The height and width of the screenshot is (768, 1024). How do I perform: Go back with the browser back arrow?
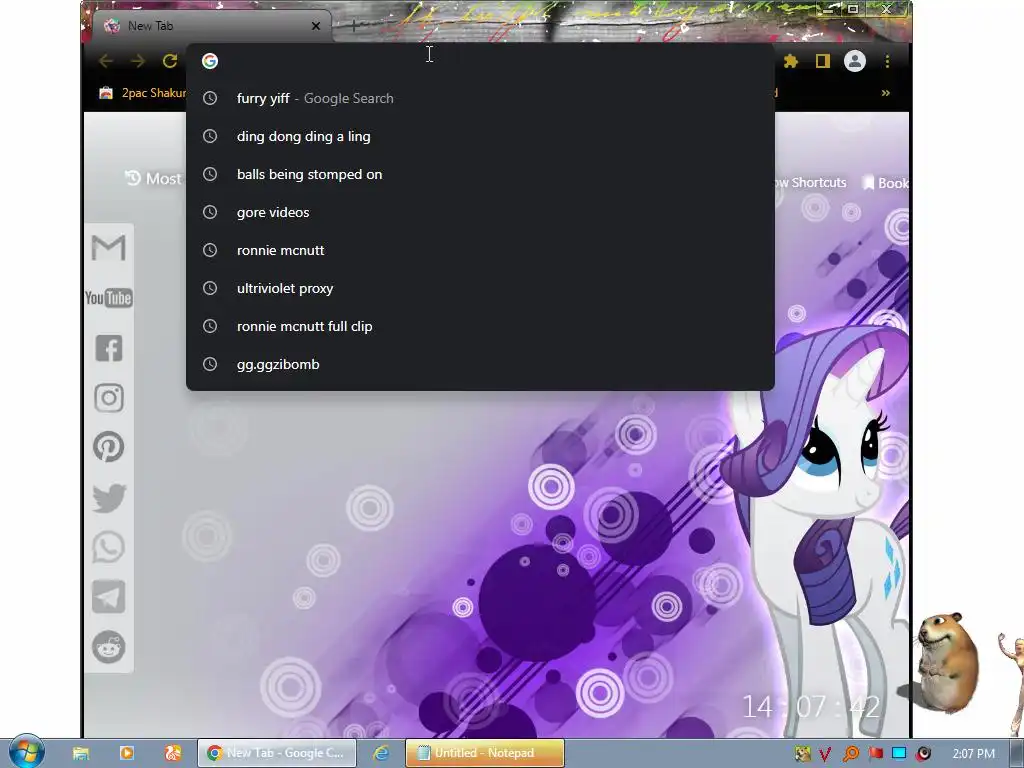[106, 61]
